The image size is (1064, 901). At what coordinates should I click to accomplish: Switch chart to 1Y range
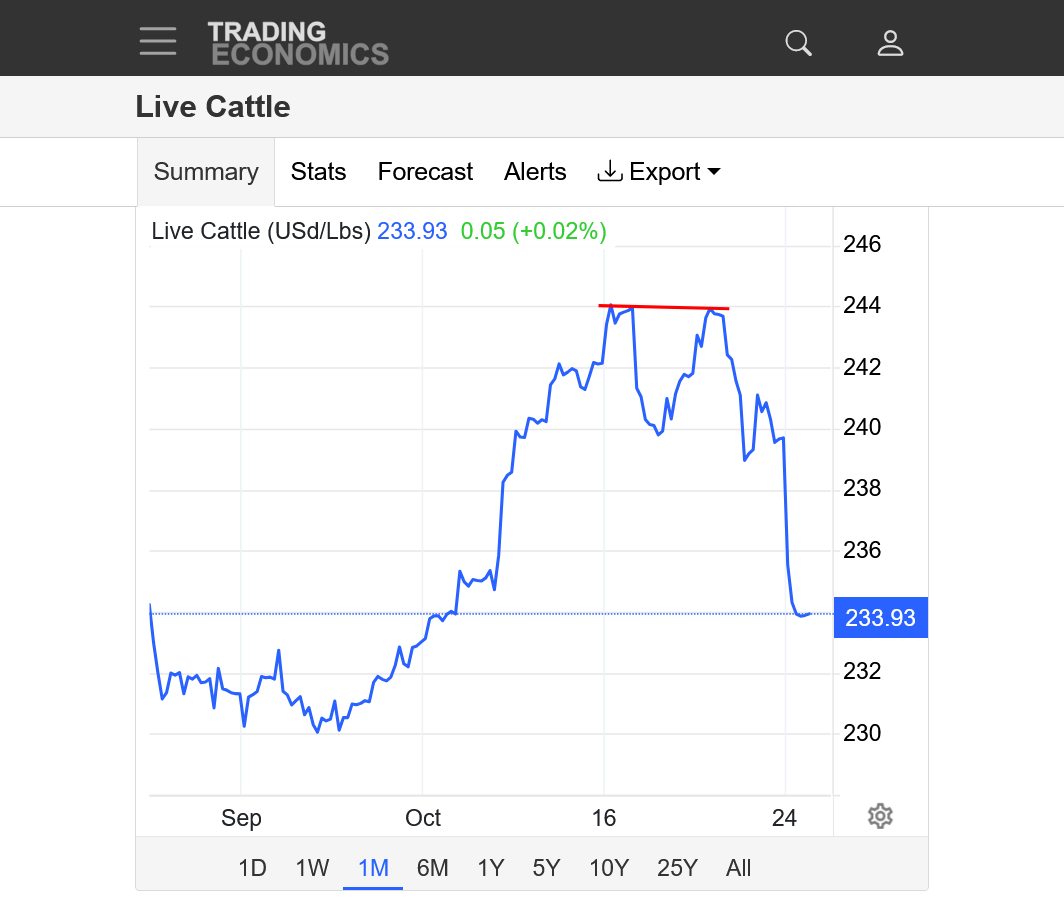tap(490, 868)
